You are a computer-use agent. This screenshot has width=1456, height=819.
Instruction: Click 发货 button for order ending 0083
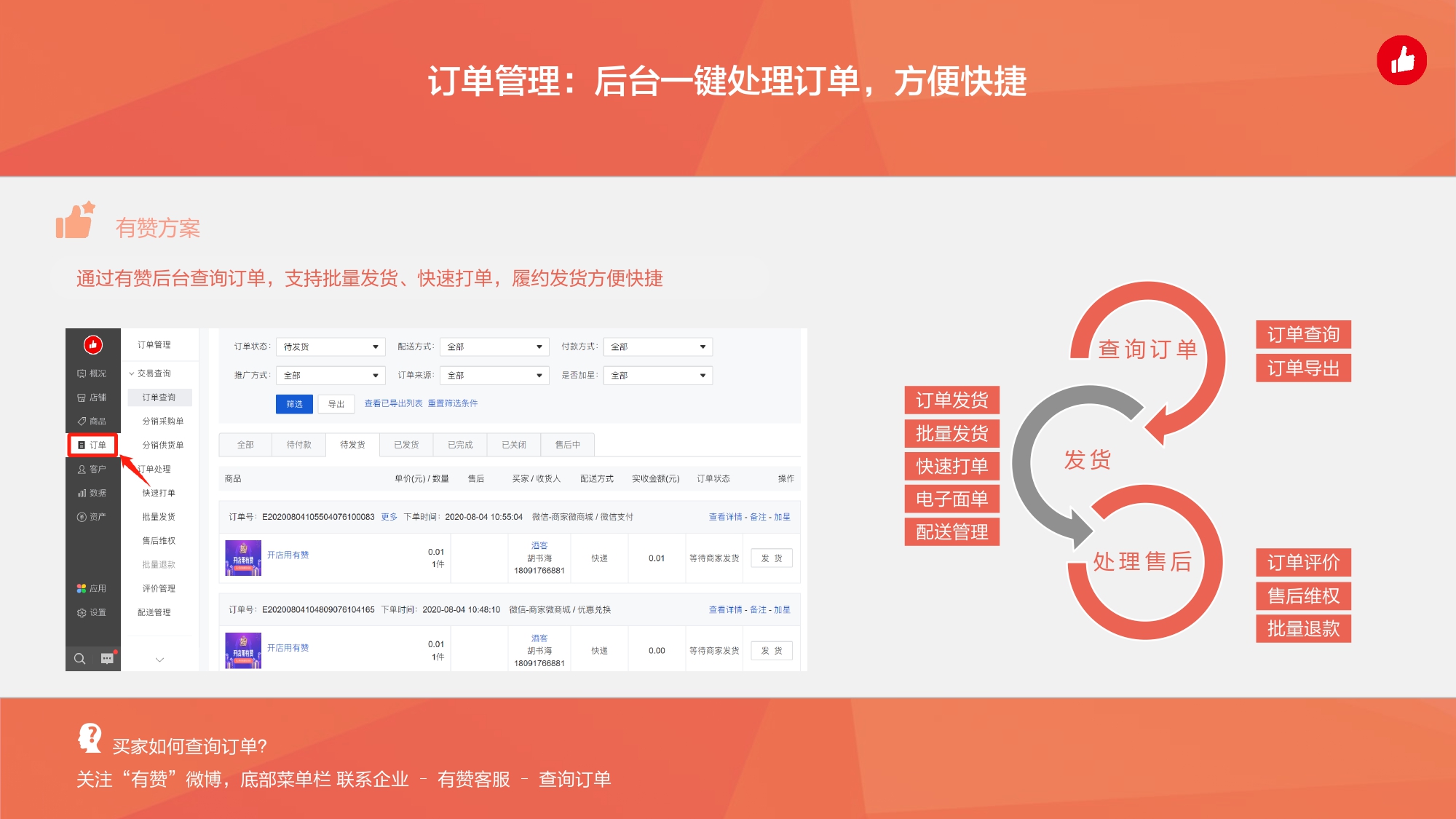point(772,558)
